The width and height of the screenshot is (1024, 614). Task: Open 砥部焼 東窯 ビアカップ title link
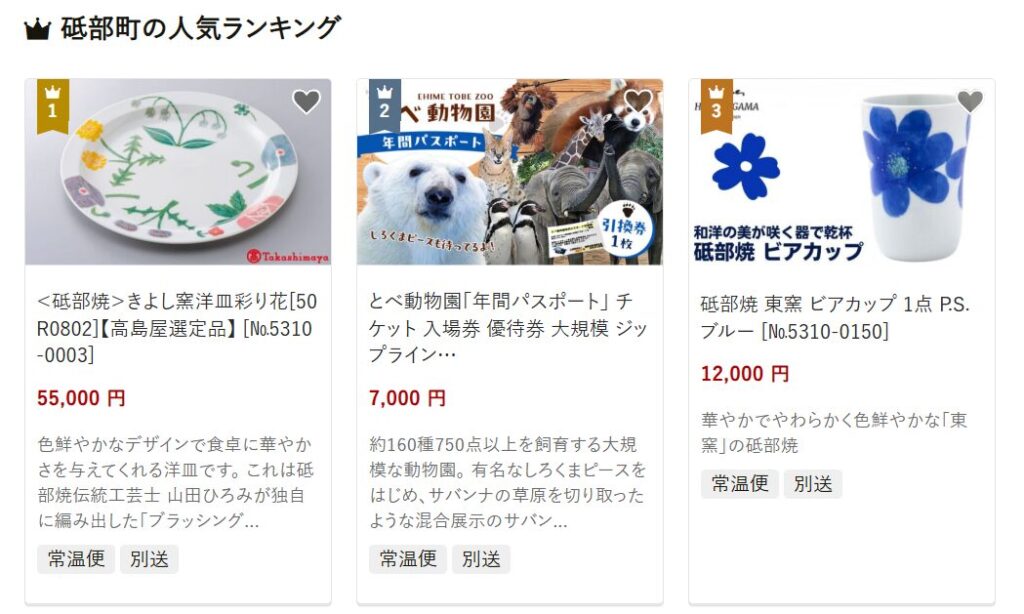835,317
